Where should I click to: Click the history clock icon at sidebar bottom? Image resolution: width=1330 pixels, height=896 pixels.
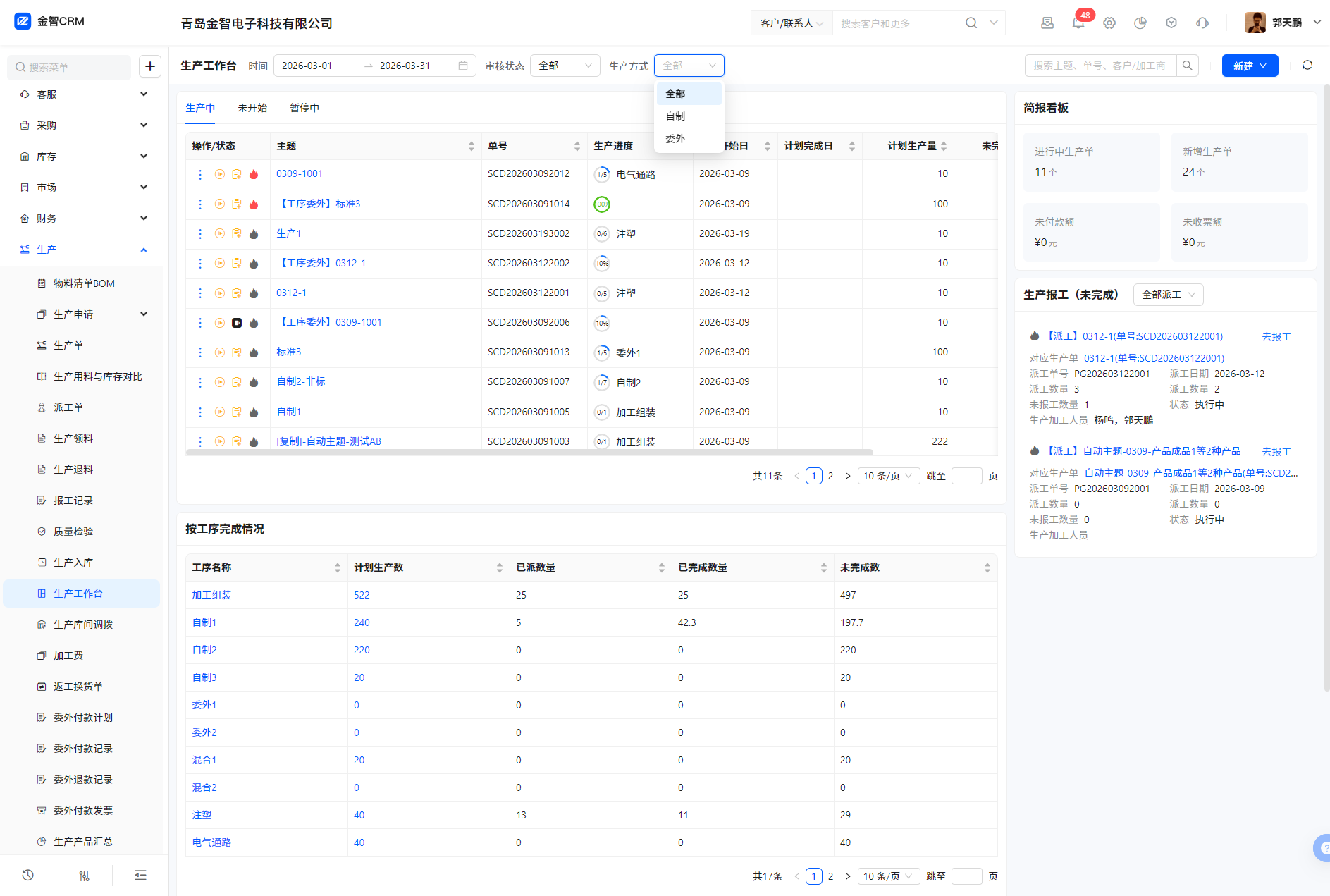pyautogui.click(x=28, y=875)
